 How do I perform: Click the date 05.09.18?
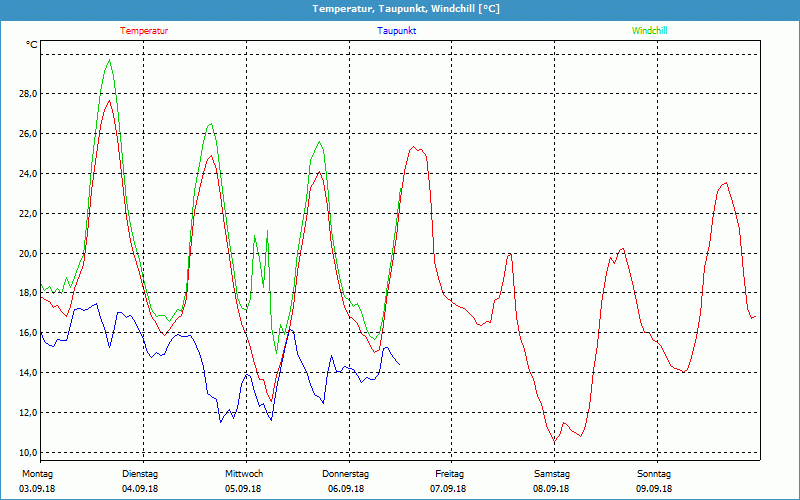pos(243,489)
